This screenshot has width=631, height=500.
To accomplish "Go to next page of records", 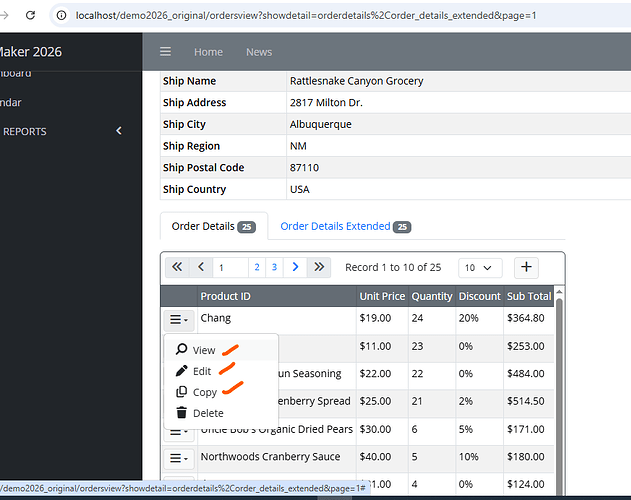I will pyautogui.click(x=295, y=267).
